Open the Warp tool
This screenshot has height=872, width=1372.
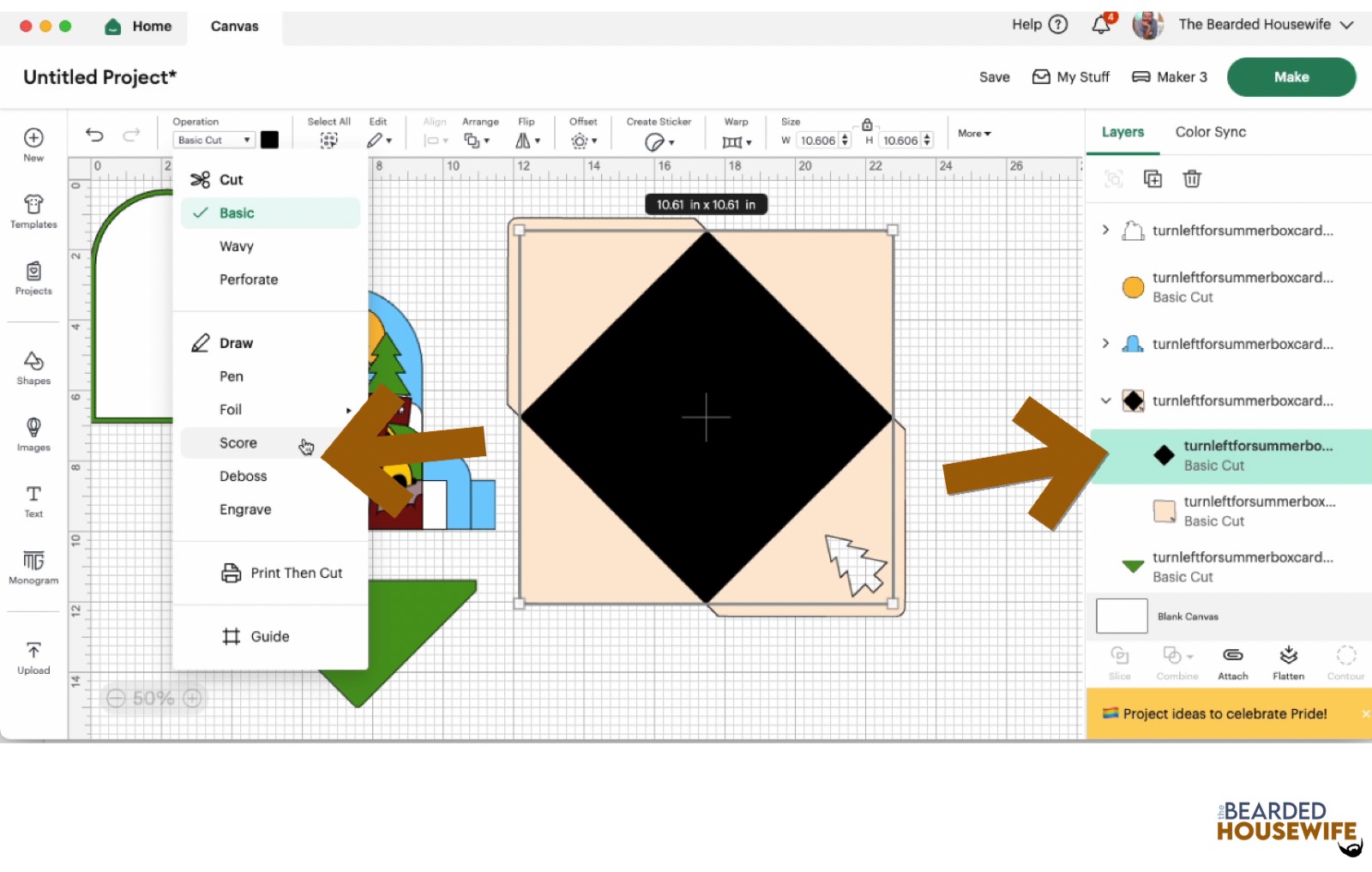point(736,141)
